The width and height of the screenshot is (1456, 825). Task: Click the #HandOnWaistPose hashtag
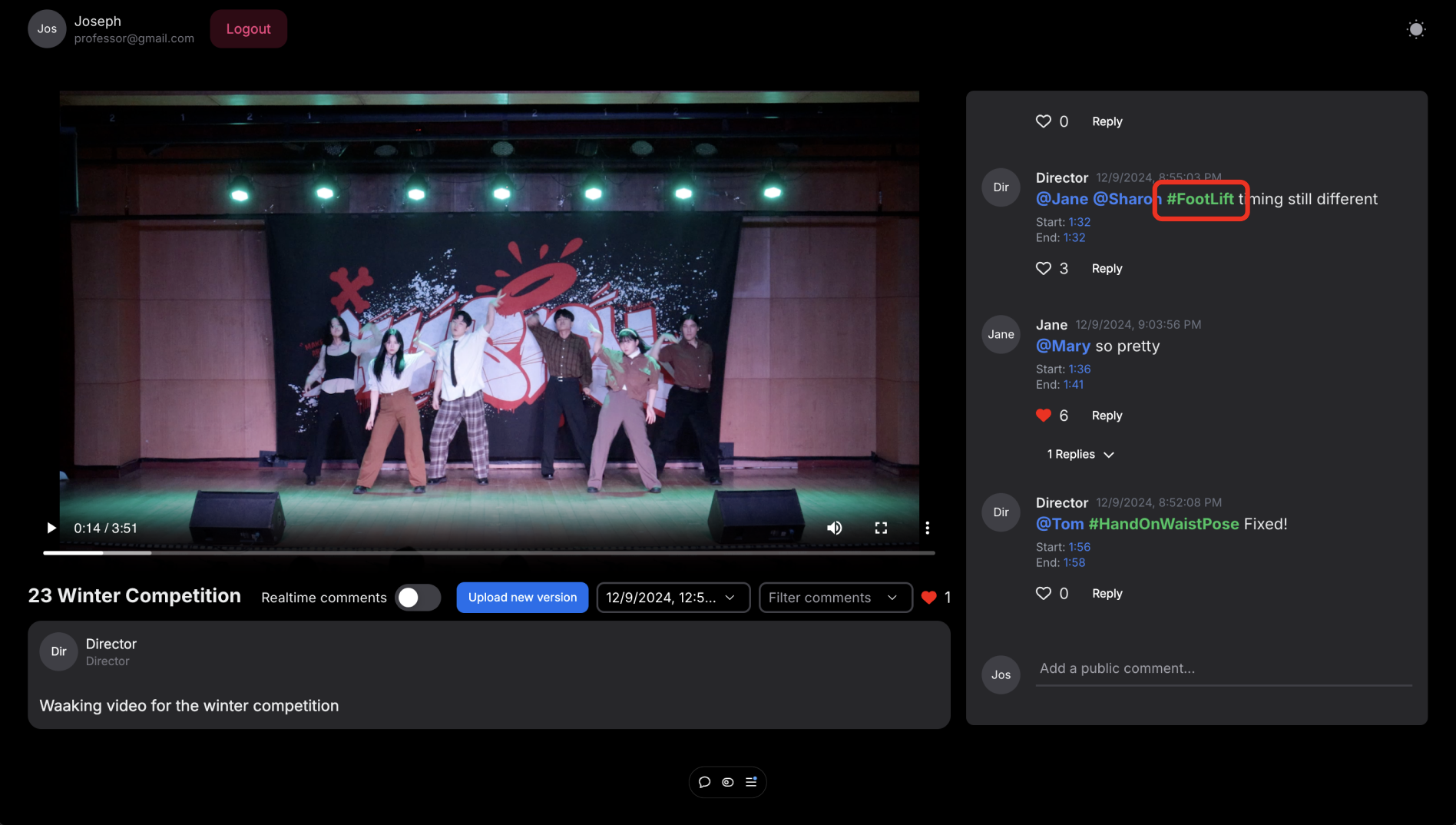[1163, 524]
